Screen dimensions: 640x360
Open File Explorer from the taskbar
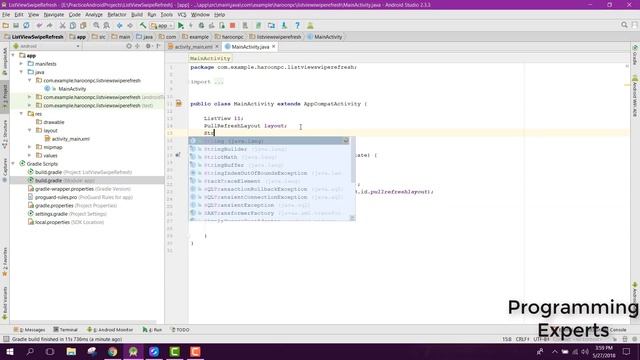(x=71, y=351)
